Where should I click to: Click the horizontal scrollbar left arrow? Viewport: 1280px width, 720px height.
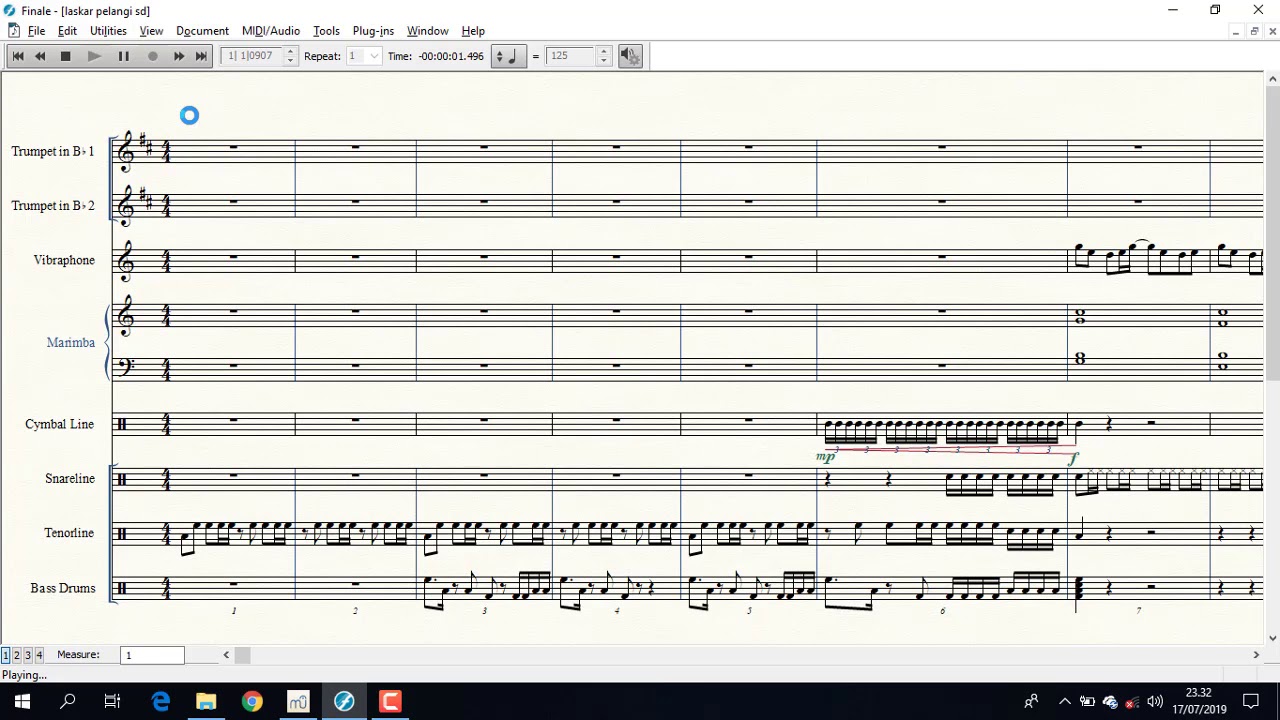pos(226,655)
